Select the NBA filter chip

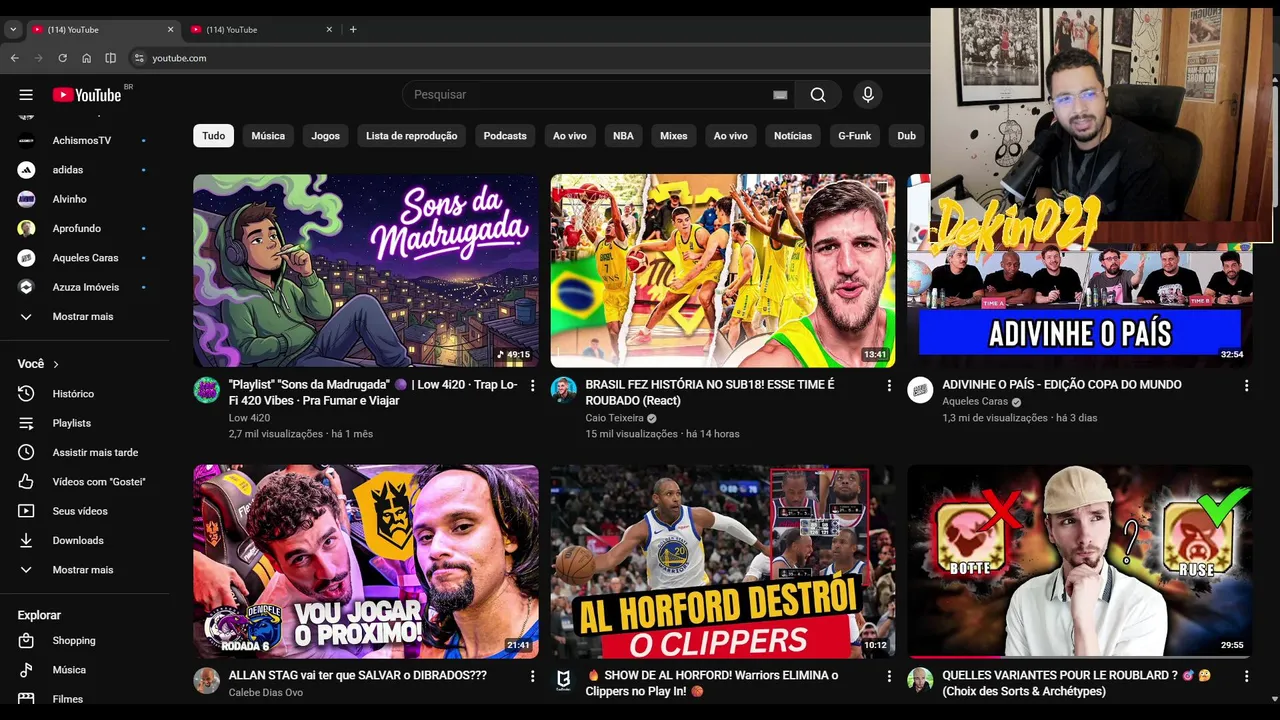623,136
